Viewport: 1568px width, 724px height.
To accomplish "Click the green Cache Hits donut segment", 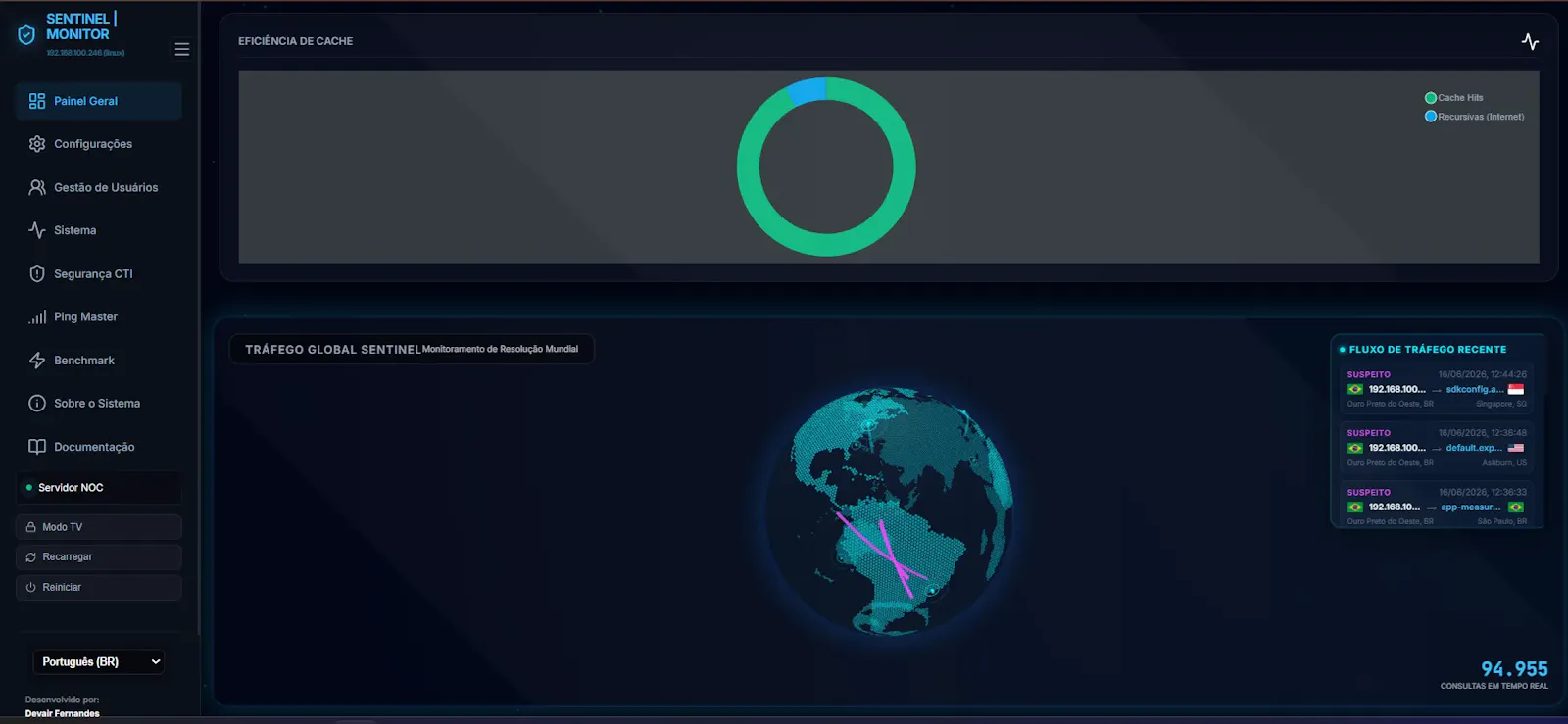I will pyautogui.click(x=826, y=245).
